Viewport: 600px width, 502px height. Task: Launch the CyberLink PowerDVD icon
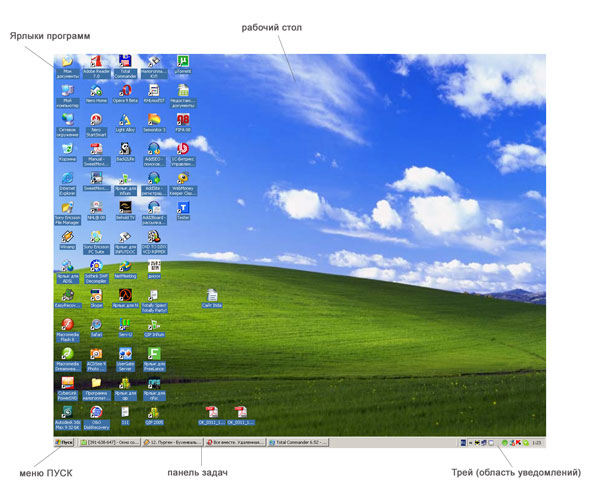[67, 388]
